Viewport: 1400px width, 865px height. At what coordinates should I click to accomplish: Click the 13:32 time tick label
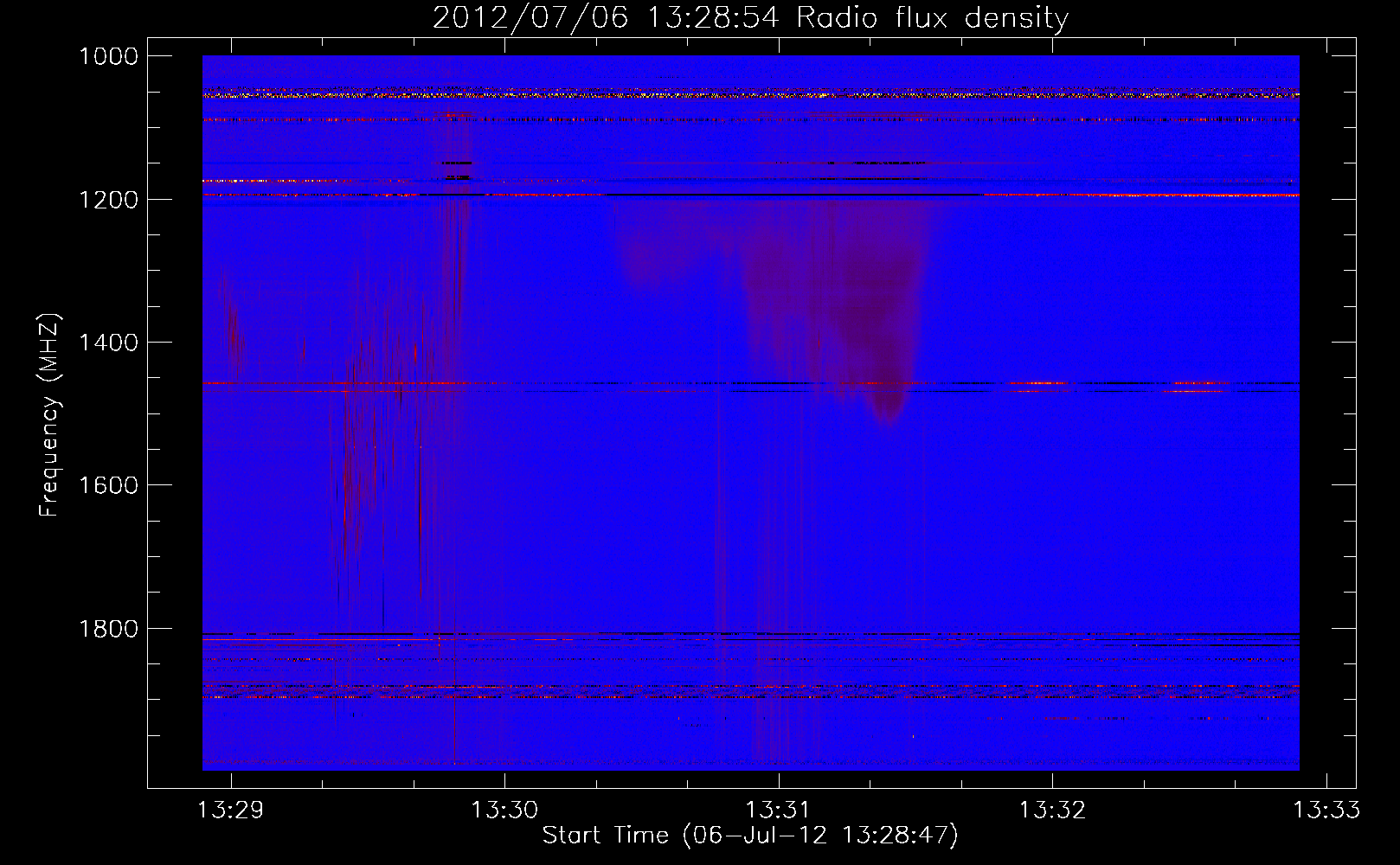(1052, 811)
